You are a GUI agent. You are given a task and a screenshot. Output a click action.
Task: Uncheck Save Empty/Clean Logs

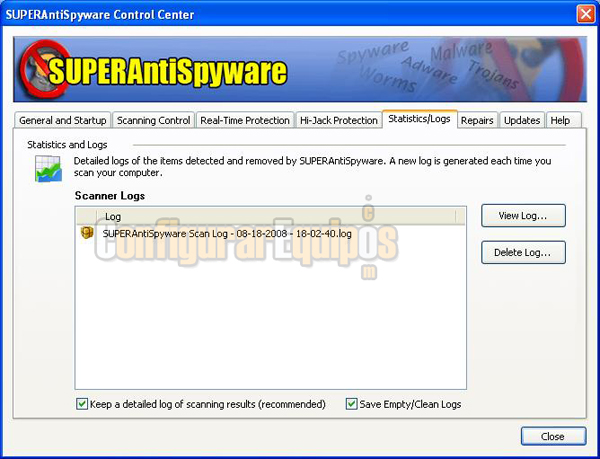coord(351,404)
